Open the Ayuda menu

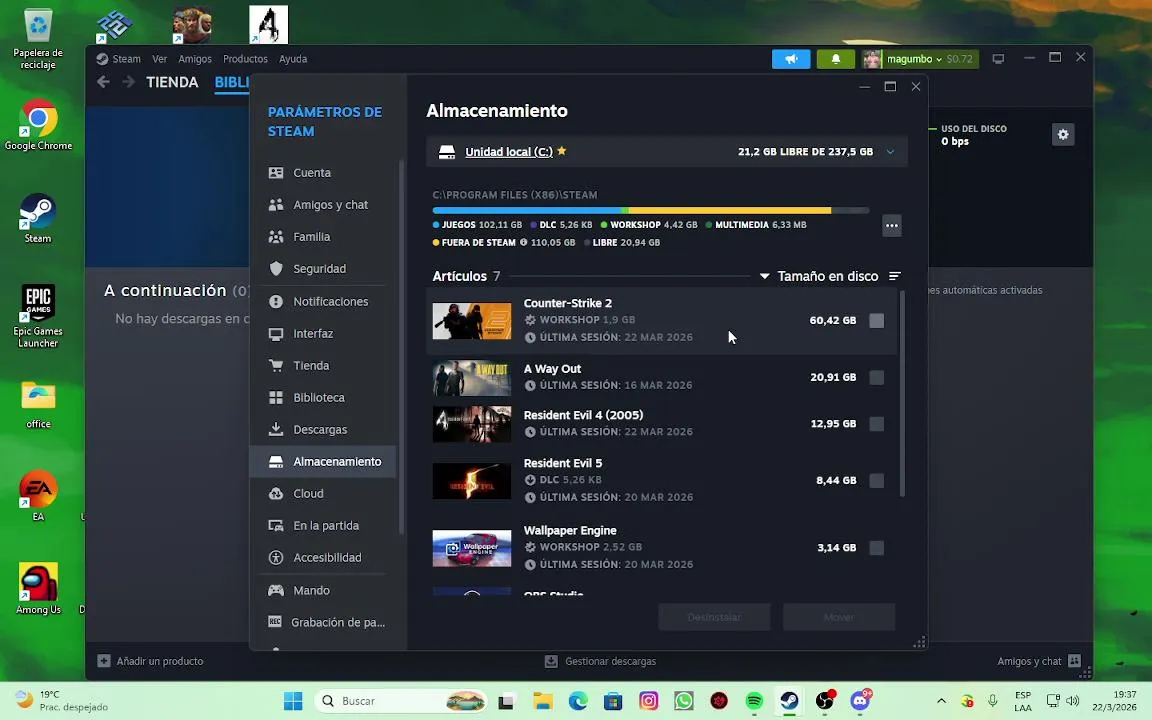293,59
